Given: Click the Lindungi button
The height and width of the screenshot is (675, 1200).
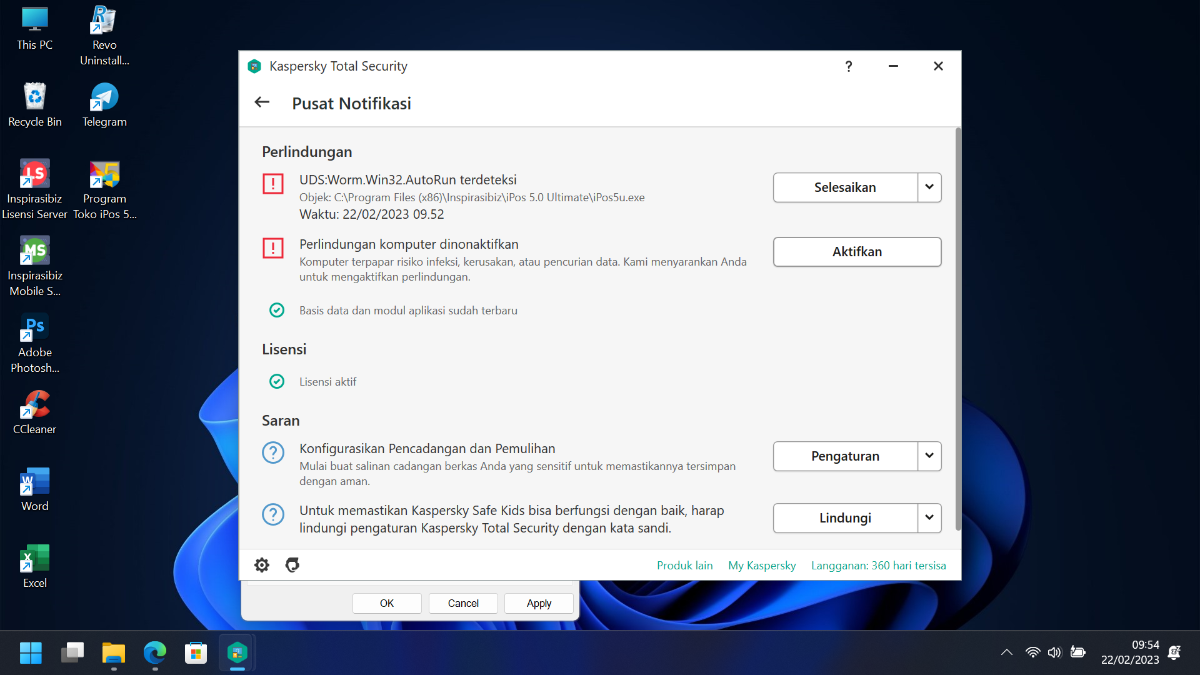Looking at the screenshot, I should (845, 518).
